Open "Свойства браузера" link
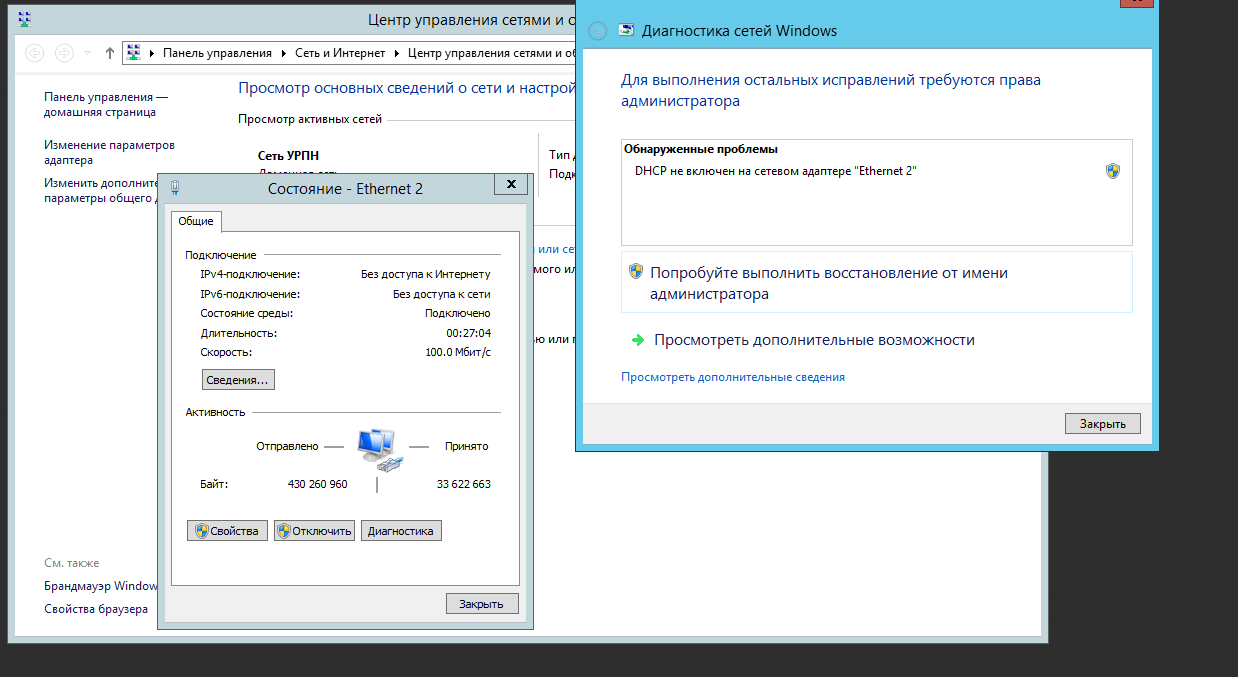The height and width of the screenshot is (677, 1238). coord(96,609)
